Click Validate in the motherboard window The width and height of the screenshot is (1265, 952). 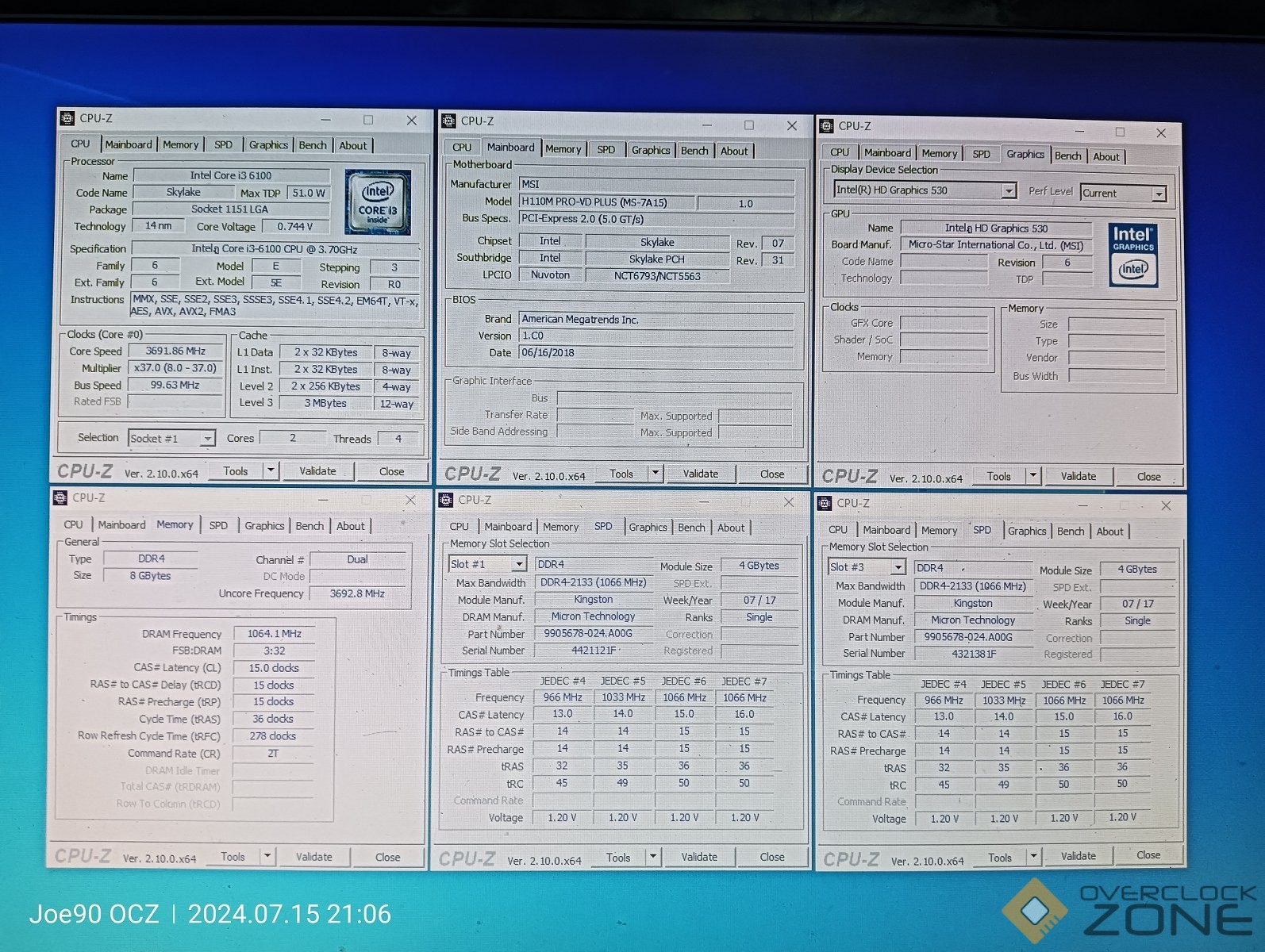(701, 474)
